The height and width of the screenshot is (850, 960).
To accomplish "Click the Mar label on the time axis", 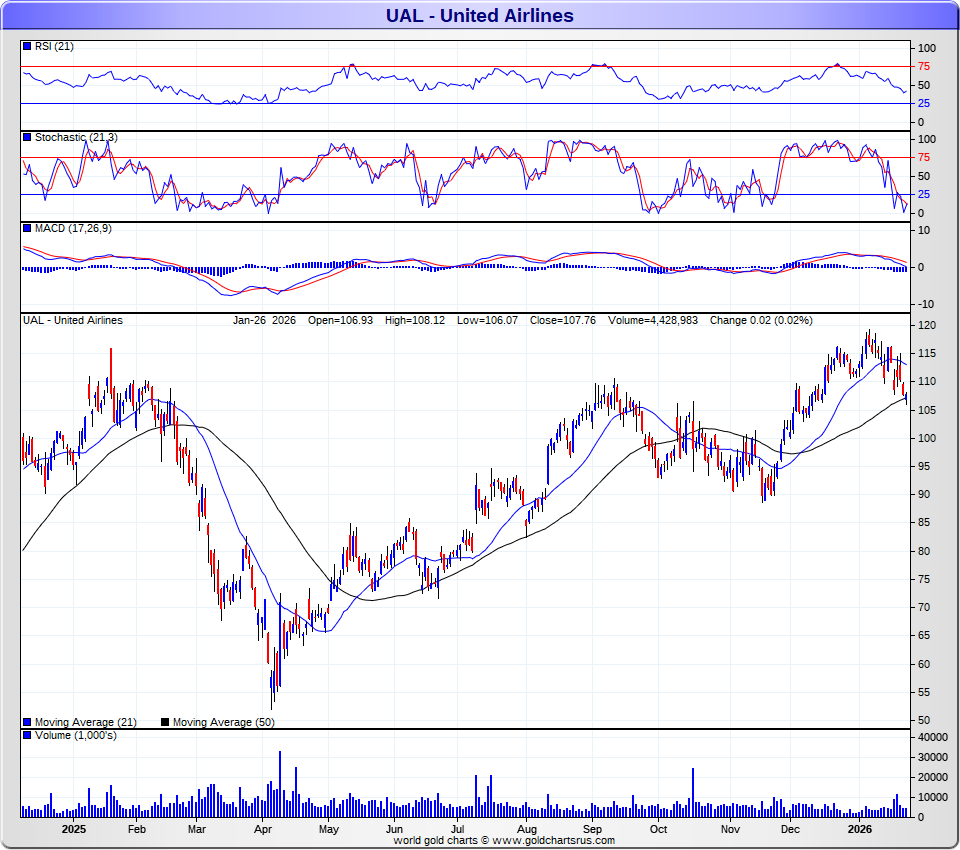I will (197, 829).
